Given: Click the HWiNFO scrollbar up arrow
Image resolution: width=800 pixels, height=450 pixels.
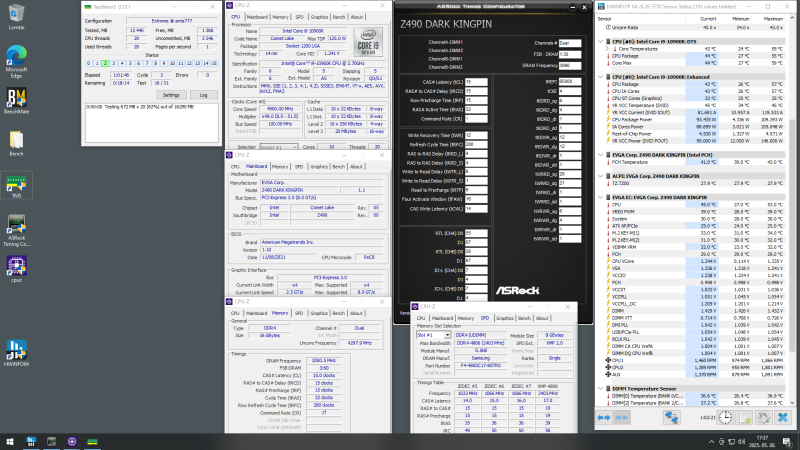Looking at the screenshot, I should click(792, 18).
